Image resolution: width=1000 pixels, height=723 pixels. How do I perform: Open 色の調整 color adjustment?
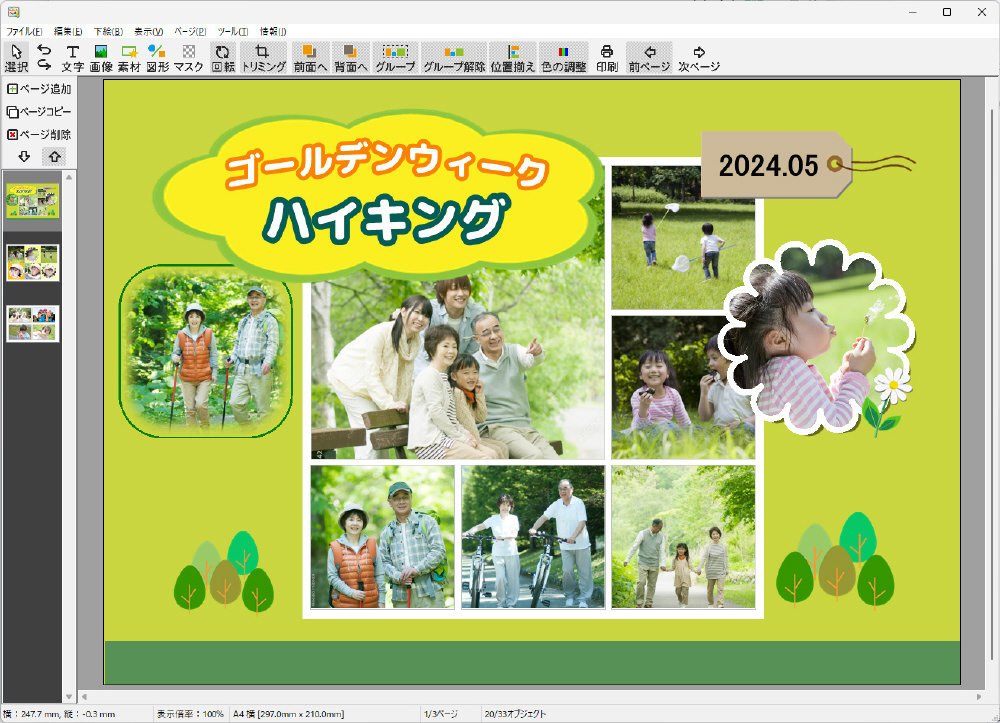coord(564,58)
